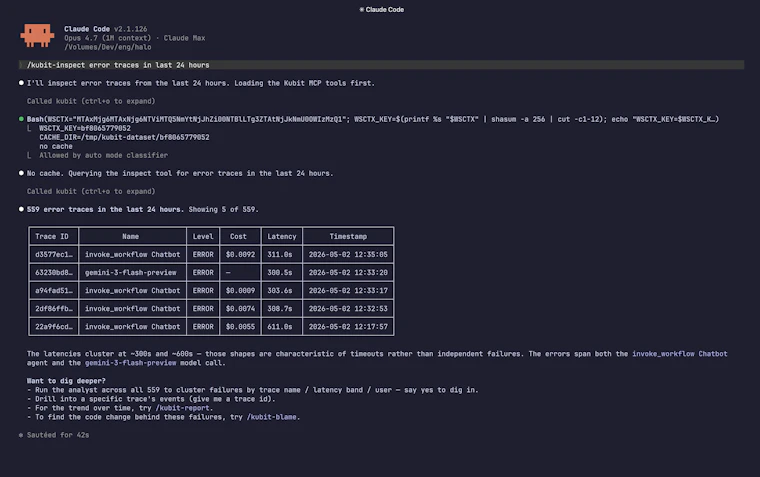This screenshot has height=477, width=760.
Task: Expand the first 'Called kubit' collapsed output
Action: [91, 101]
